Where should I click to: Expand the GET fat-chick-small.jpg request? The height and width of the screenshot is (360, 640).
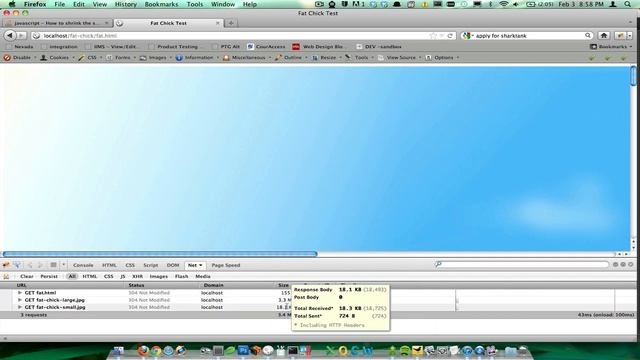click(20, 307)
